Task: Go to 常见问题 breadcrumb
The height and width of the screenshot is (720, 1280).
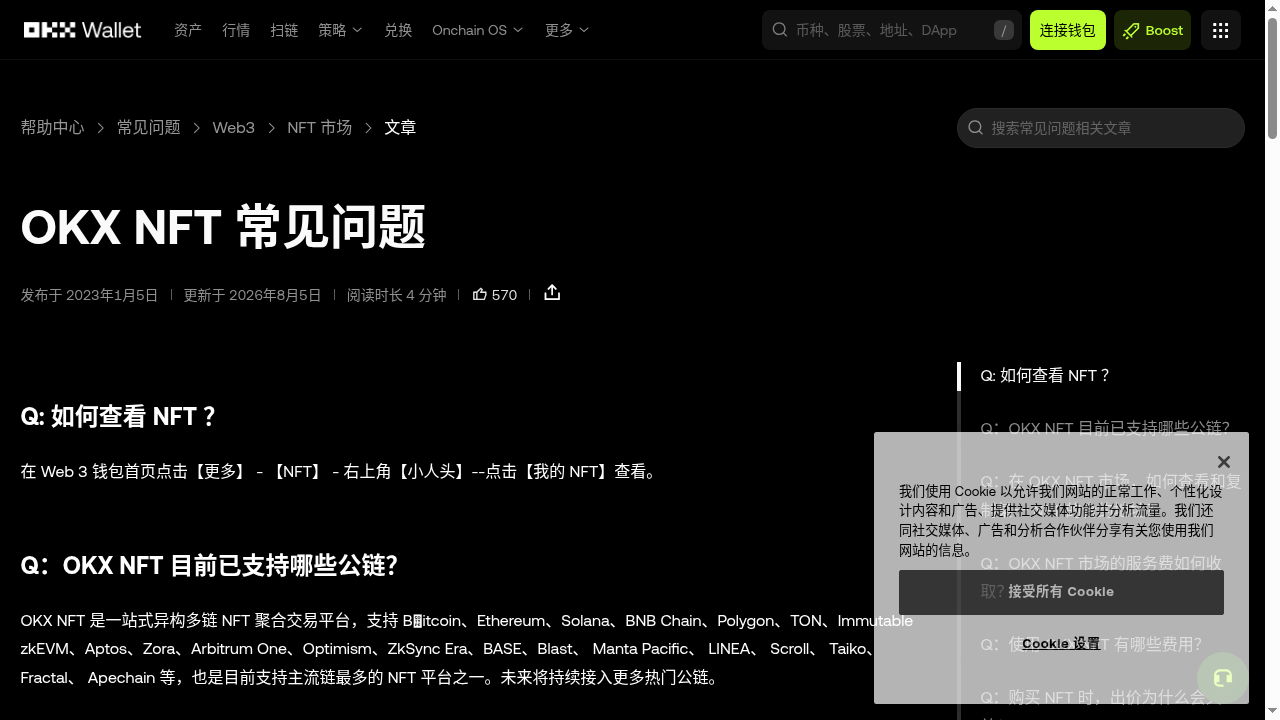Action: pyautogui.click(x=149, y=127)
